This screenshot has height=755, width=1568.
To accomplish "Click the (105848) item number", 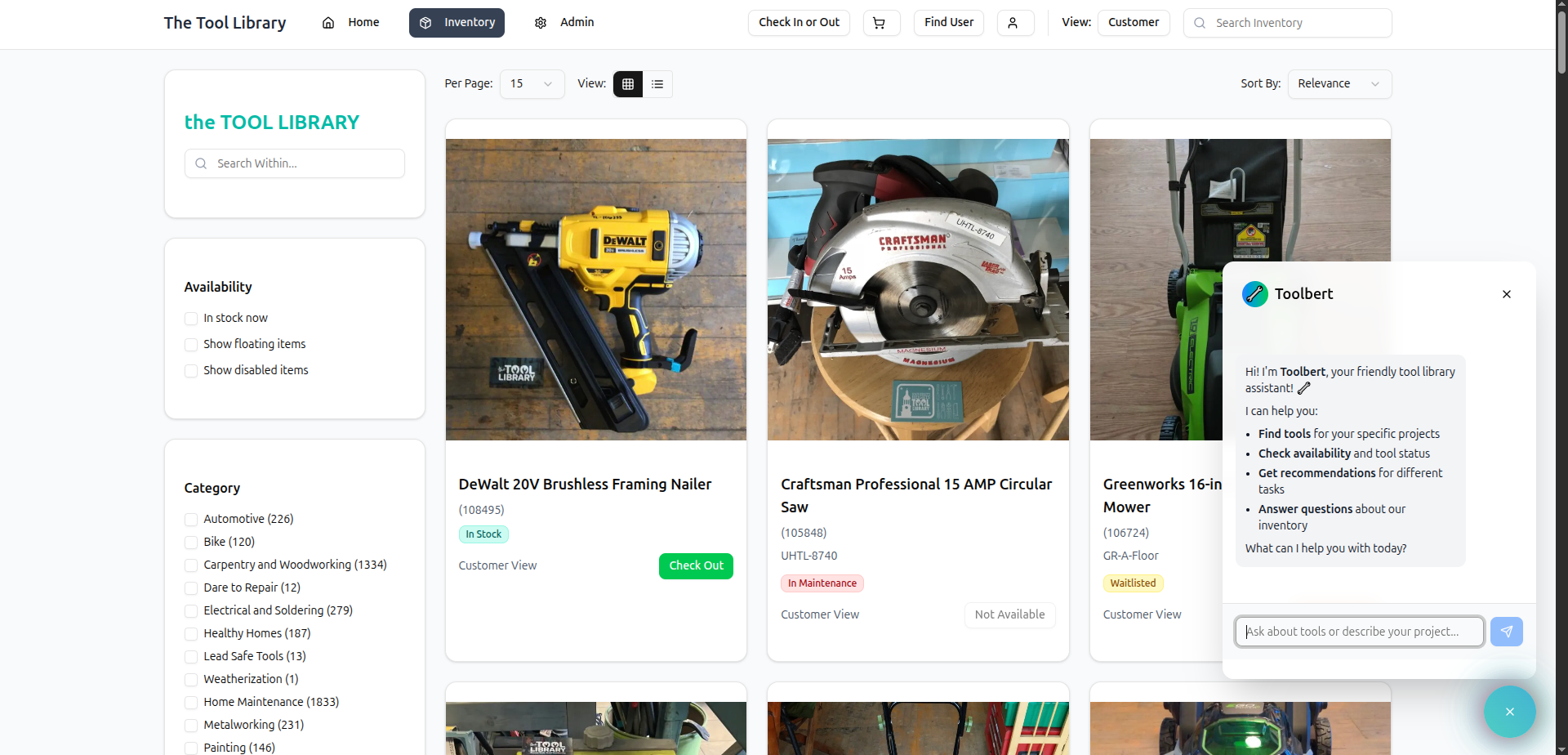I will [x=804, y=534].
